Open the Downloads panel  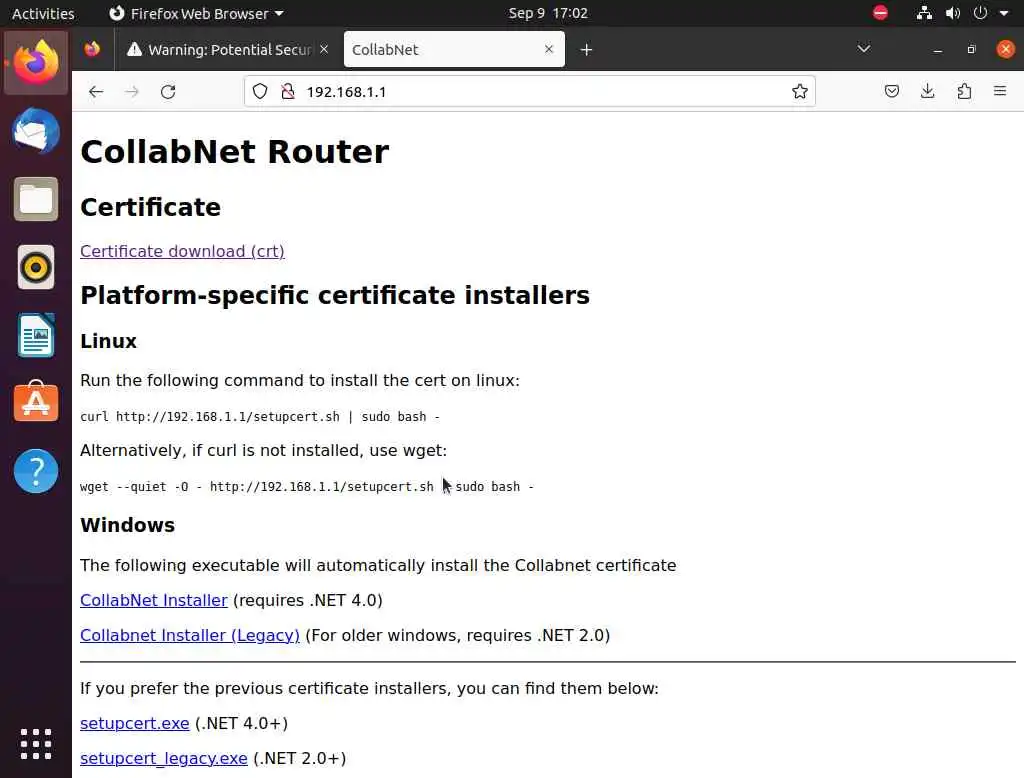tap(927, 91)
